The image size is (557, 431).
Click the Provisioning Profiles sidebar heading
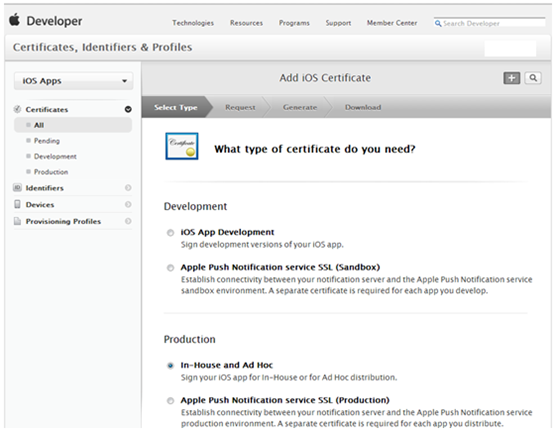coord(63,221)
